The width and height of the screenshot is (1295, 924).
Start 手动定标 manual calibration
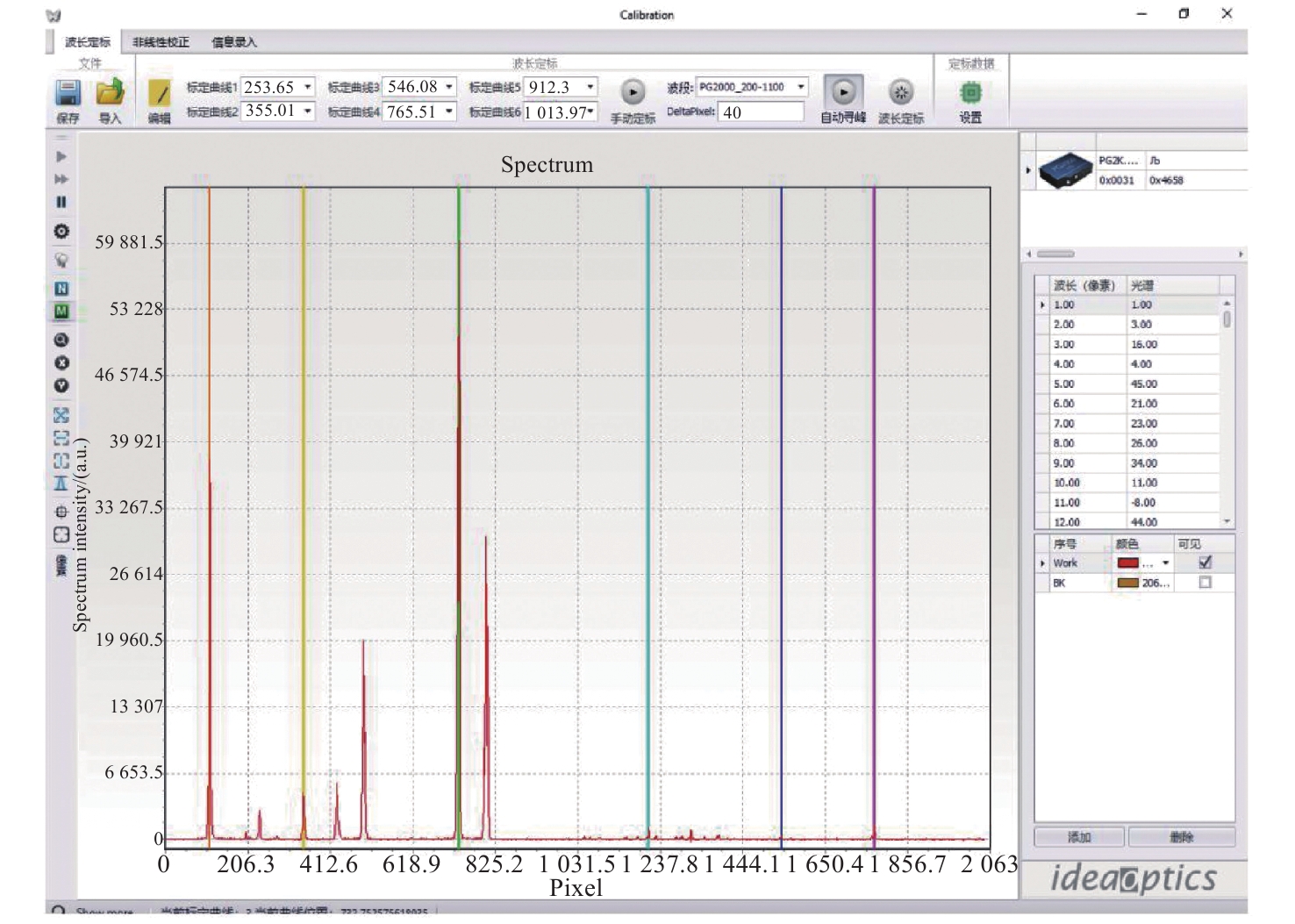click(633, 92)
